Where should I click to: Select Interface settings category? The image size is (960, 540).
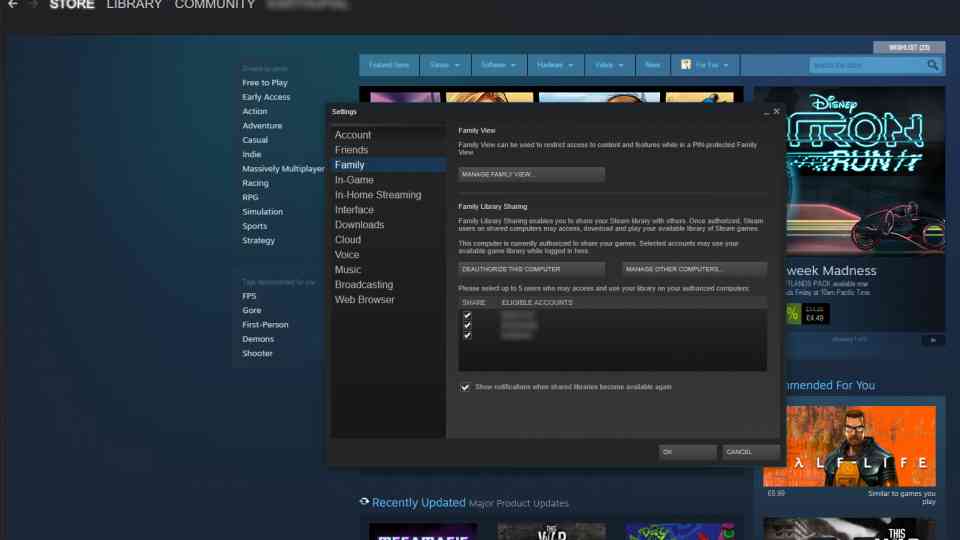[x=388, y=210]
